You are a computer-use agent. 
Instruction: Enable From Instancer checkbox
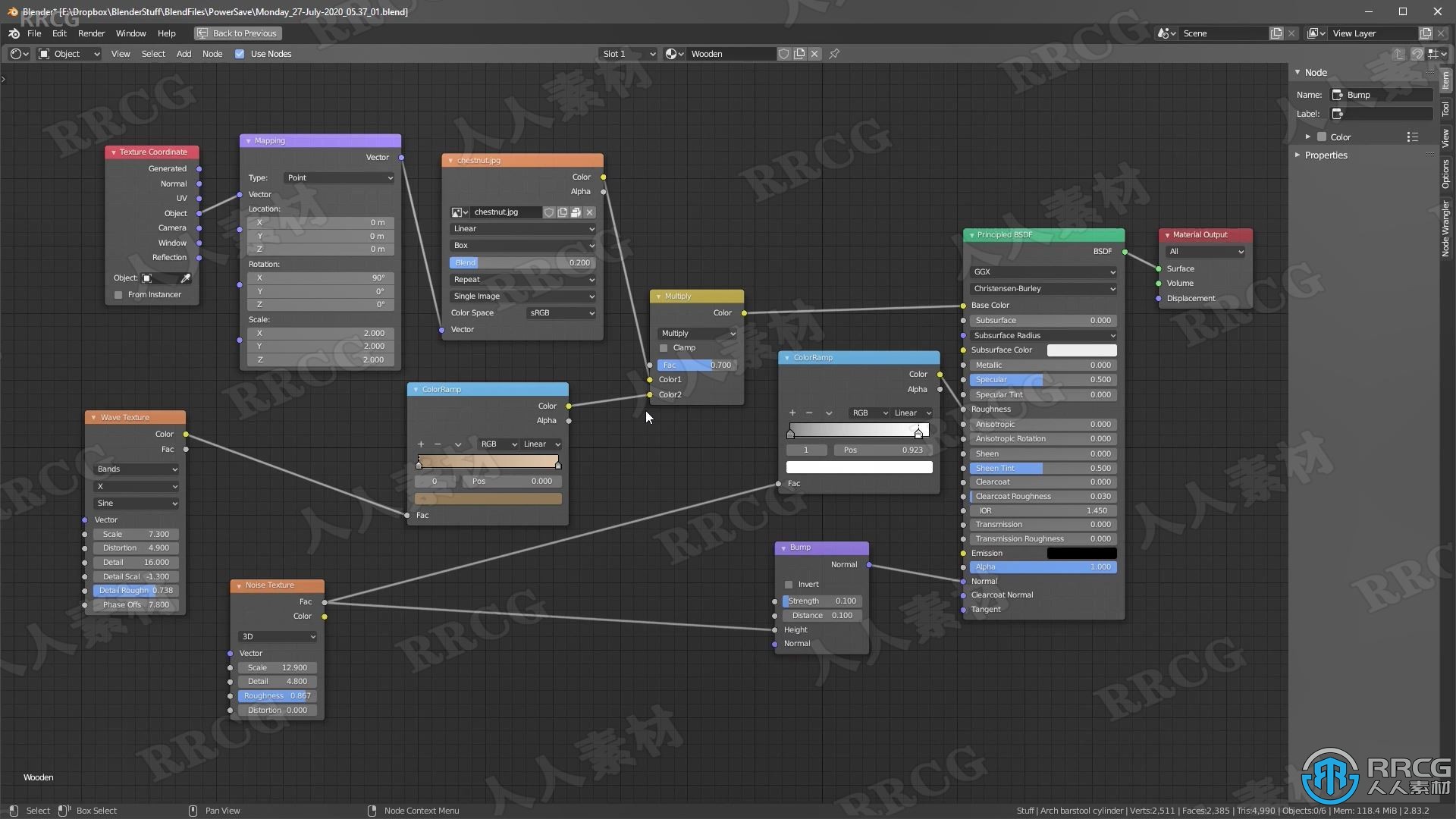pos(118,295)
